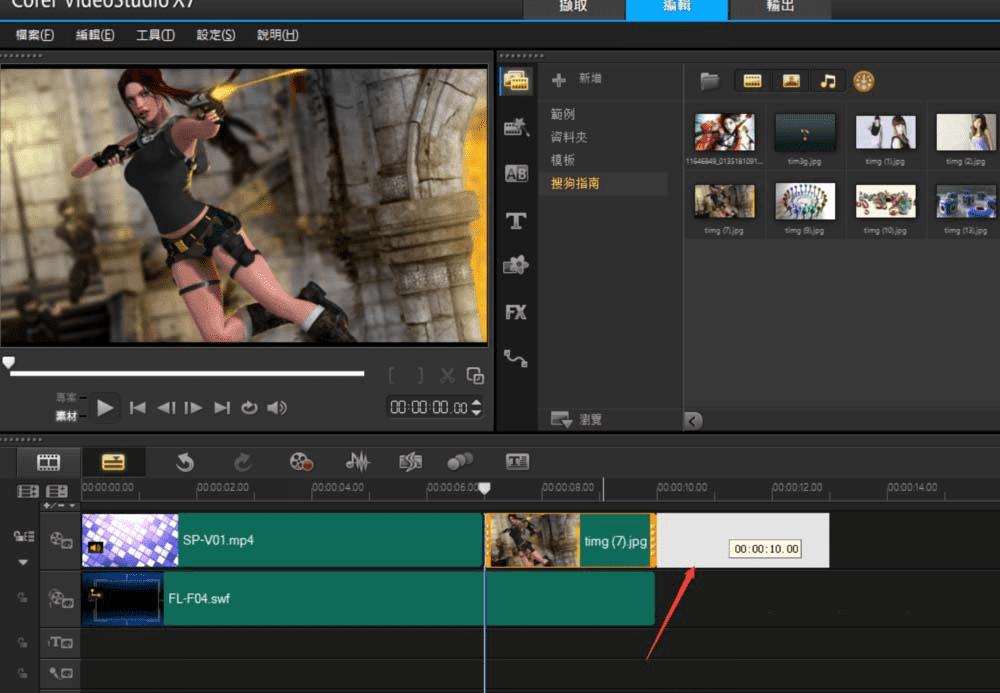Open the Title (T) library panel
Viewport: 1000px width, 693px height.
point(516,221)
